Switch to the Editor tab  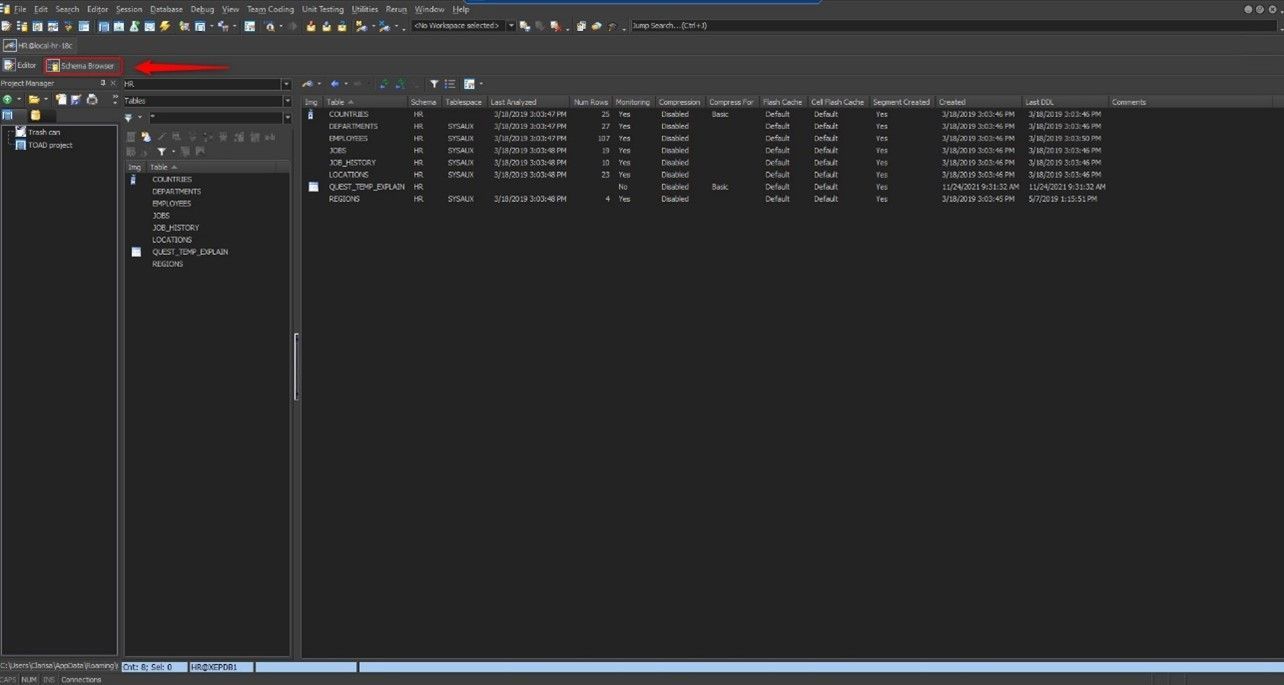(x=21, y=65)
